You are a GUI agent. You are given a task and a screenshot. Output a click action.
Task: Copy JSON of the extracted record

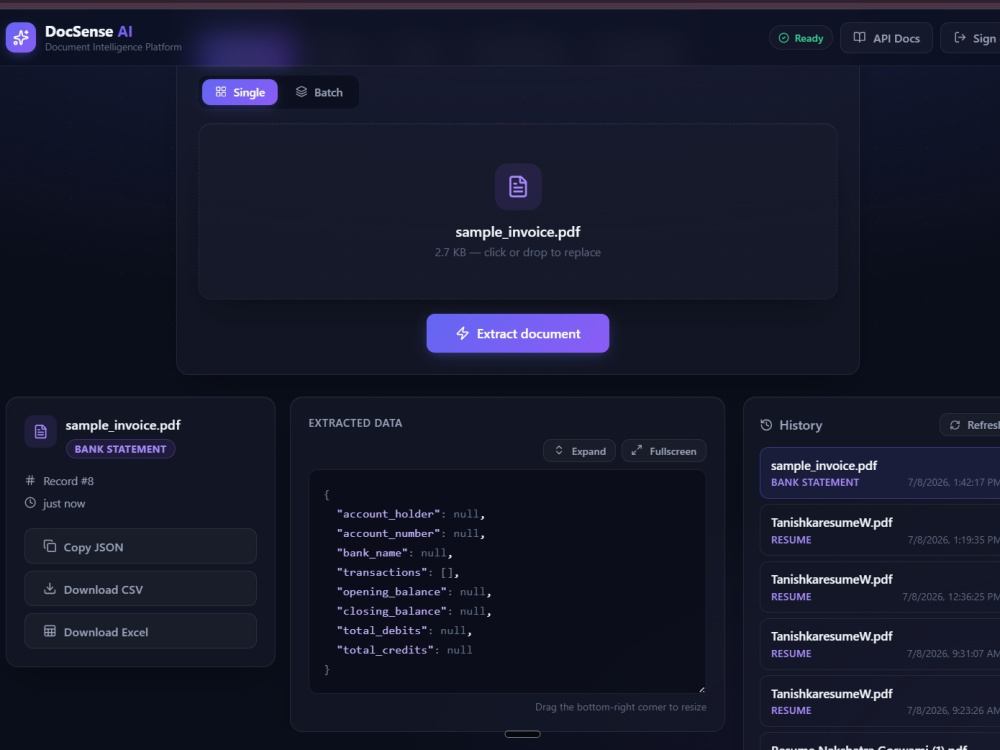coord(140,547)
